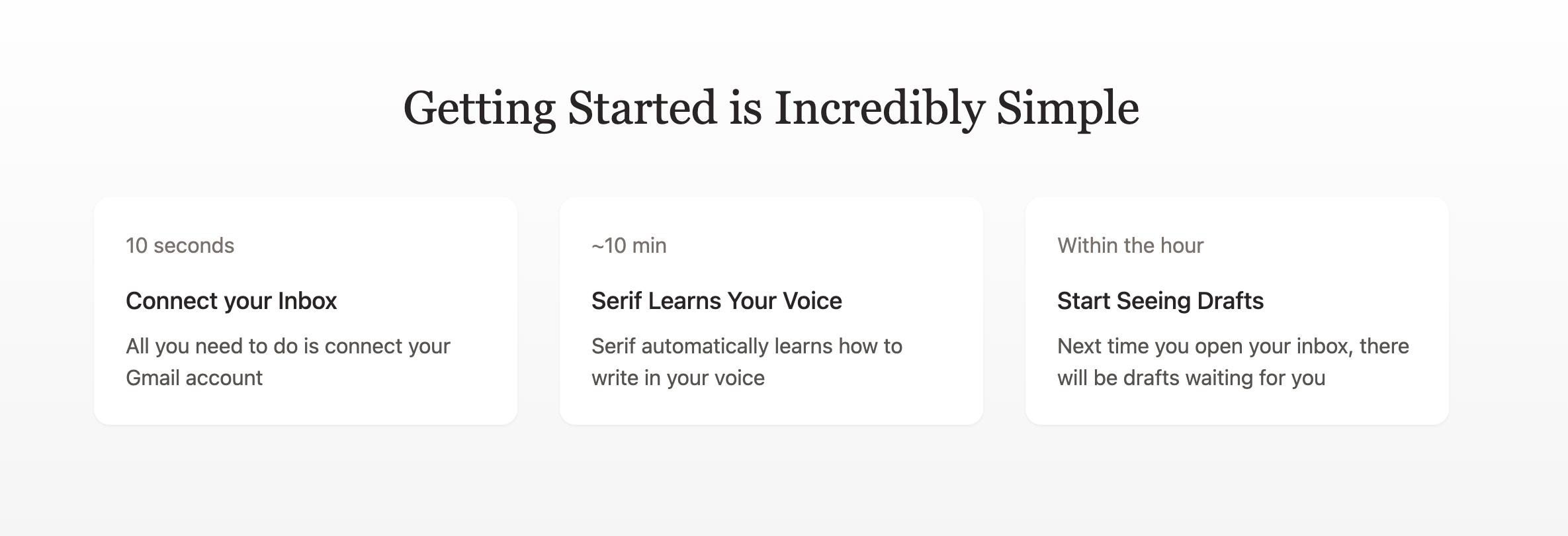
Task: Click the "All you need to do" text line
Action: 288,346
